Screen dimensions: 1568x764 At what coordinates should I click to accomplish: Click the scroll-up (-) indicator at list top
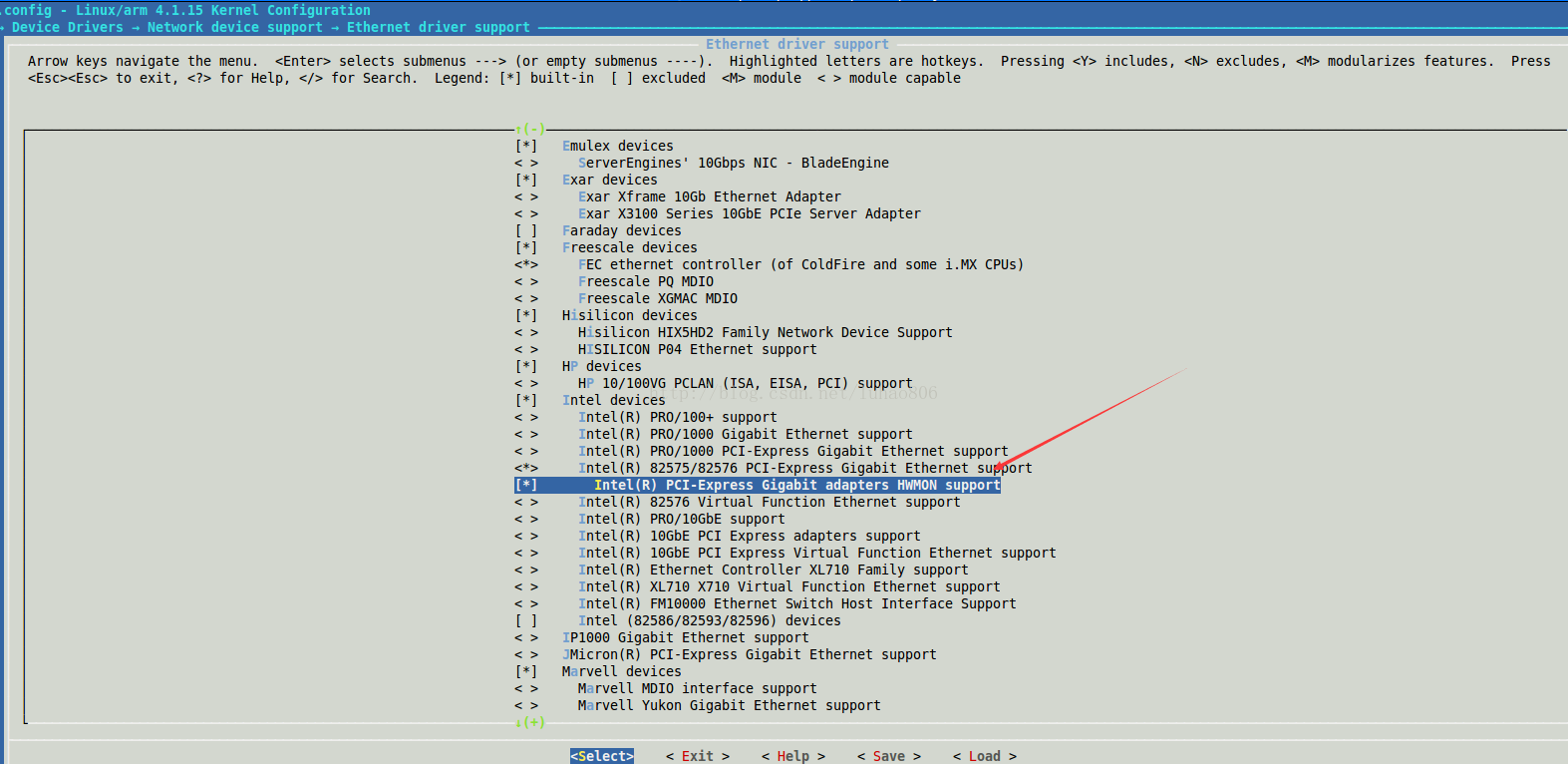pos(530,129)
